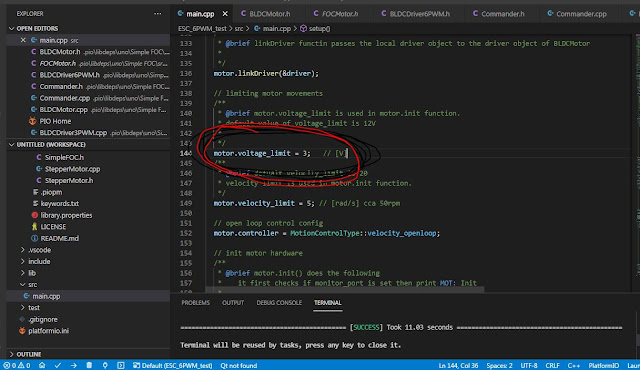Click the Qt not found status
The width and height of the screenshot is (640, 370).
point(239,366)
